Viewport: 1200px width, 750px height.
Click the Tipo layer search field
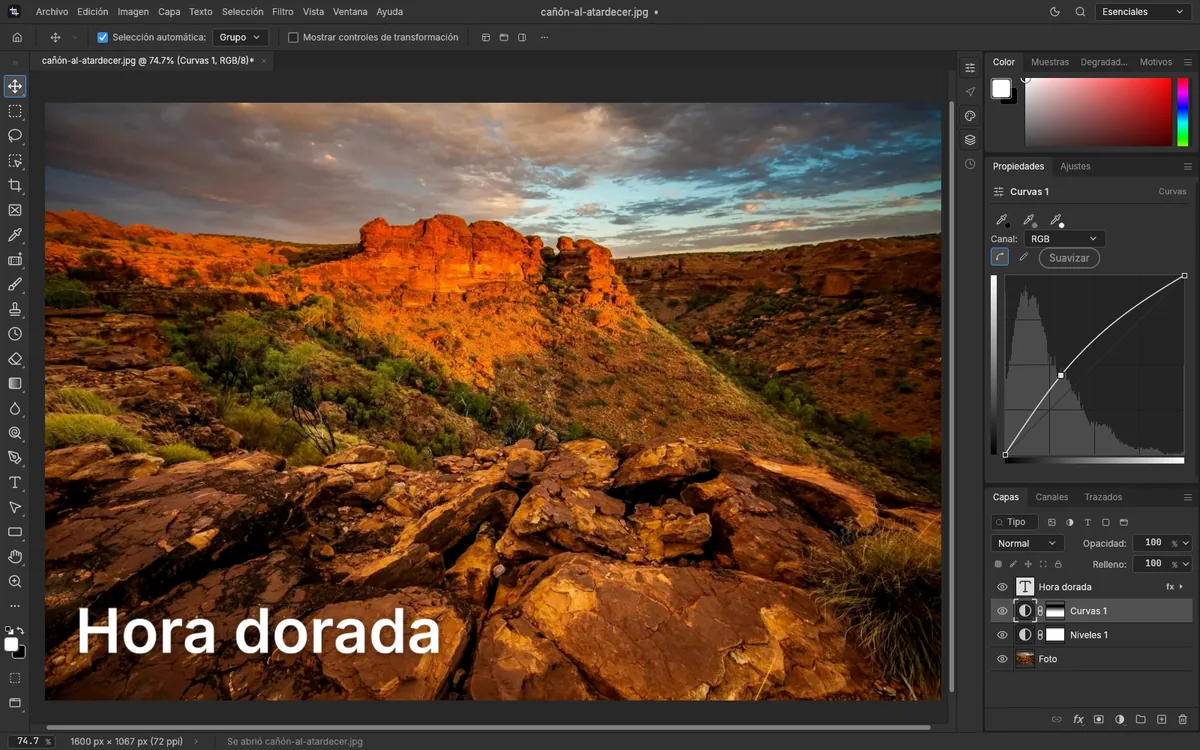click(x=1015, y=522)
